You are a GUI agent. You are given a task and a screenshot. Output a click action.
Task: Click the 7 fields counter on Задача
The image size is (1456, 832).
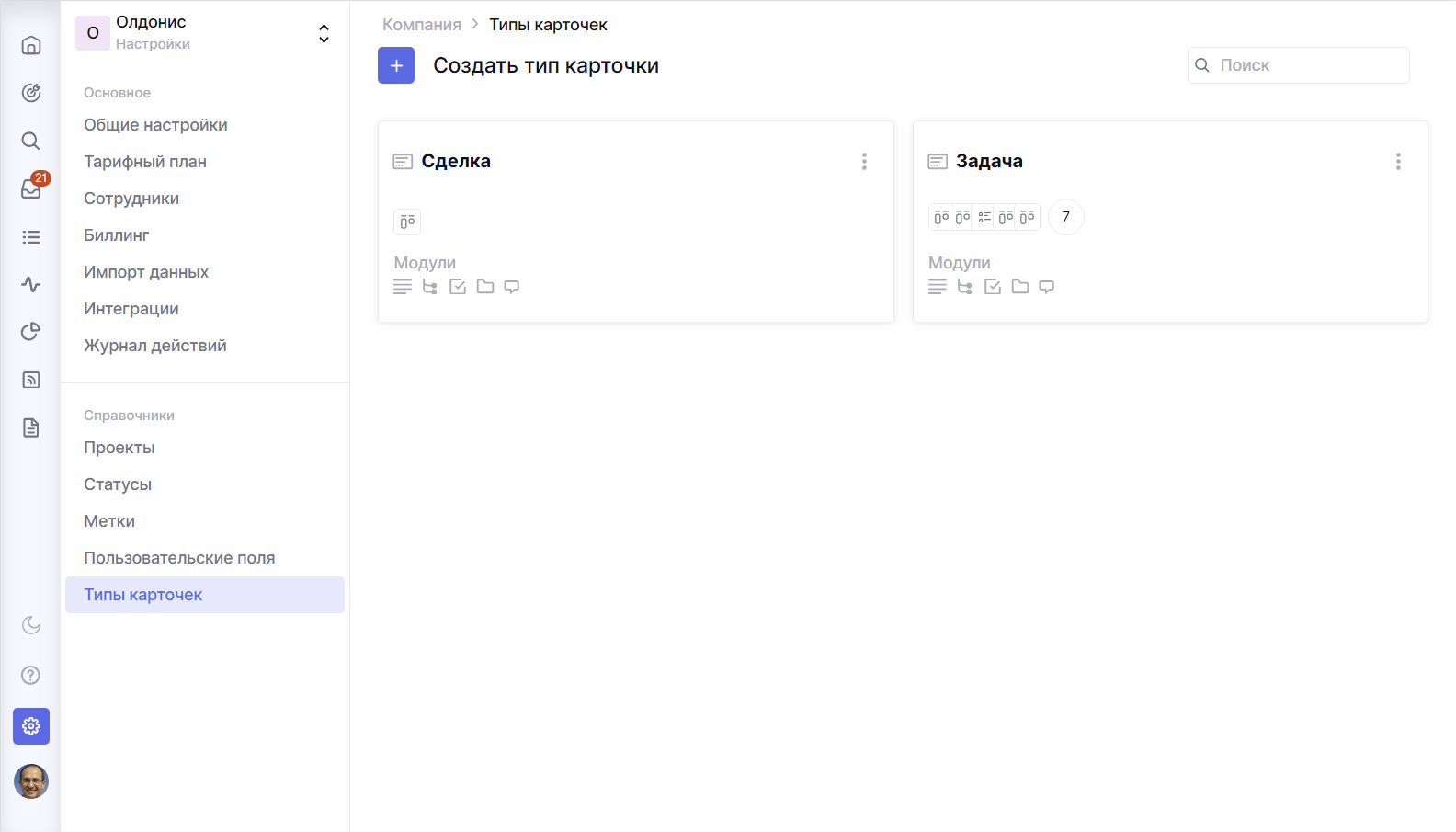(1065, 217)
